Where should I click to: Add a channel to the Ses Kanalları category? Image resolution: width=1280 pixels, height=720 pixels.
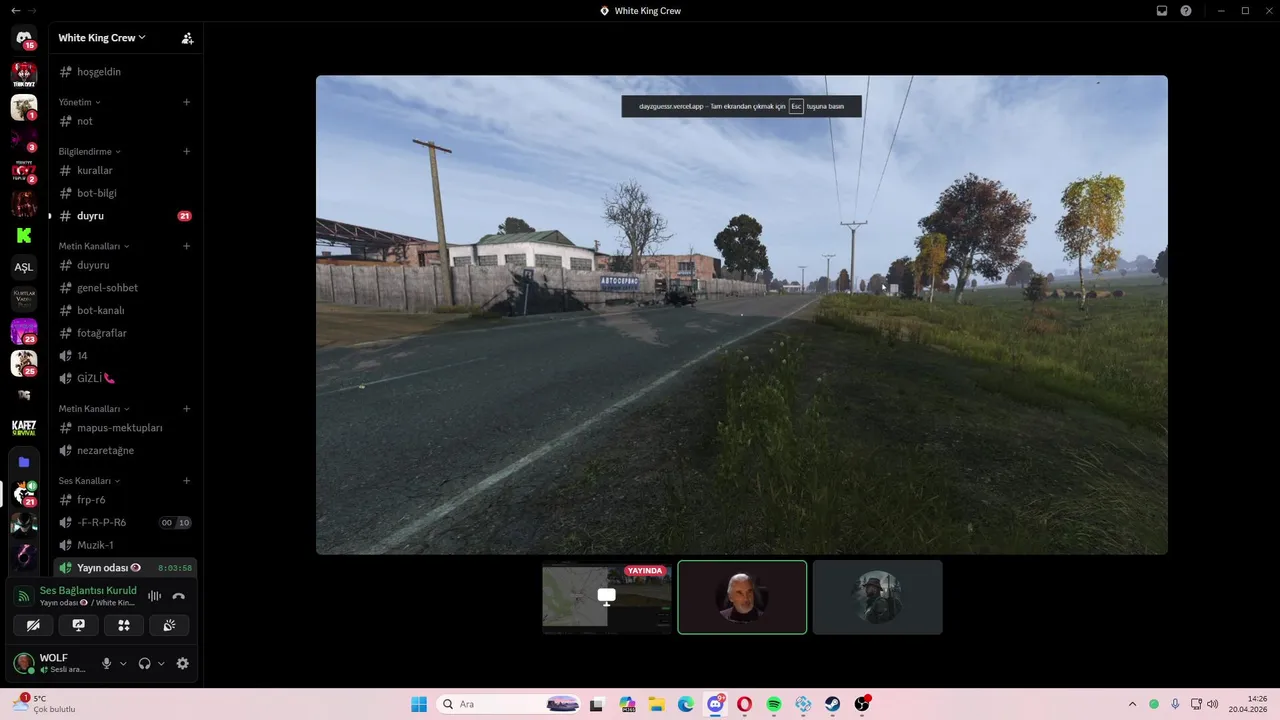187,481
